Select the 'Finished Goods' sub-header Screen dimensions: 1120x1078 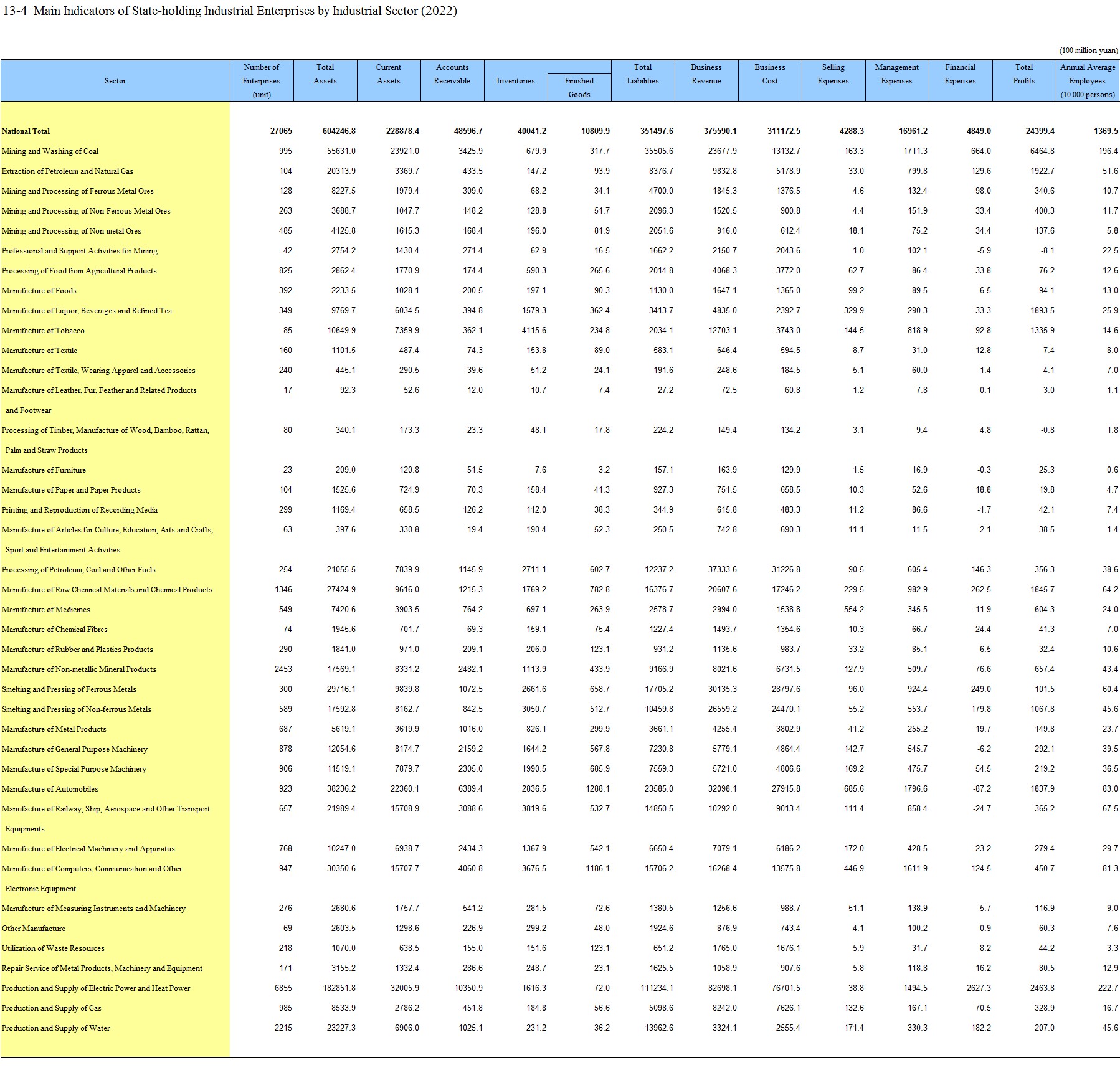coord(579,88)
